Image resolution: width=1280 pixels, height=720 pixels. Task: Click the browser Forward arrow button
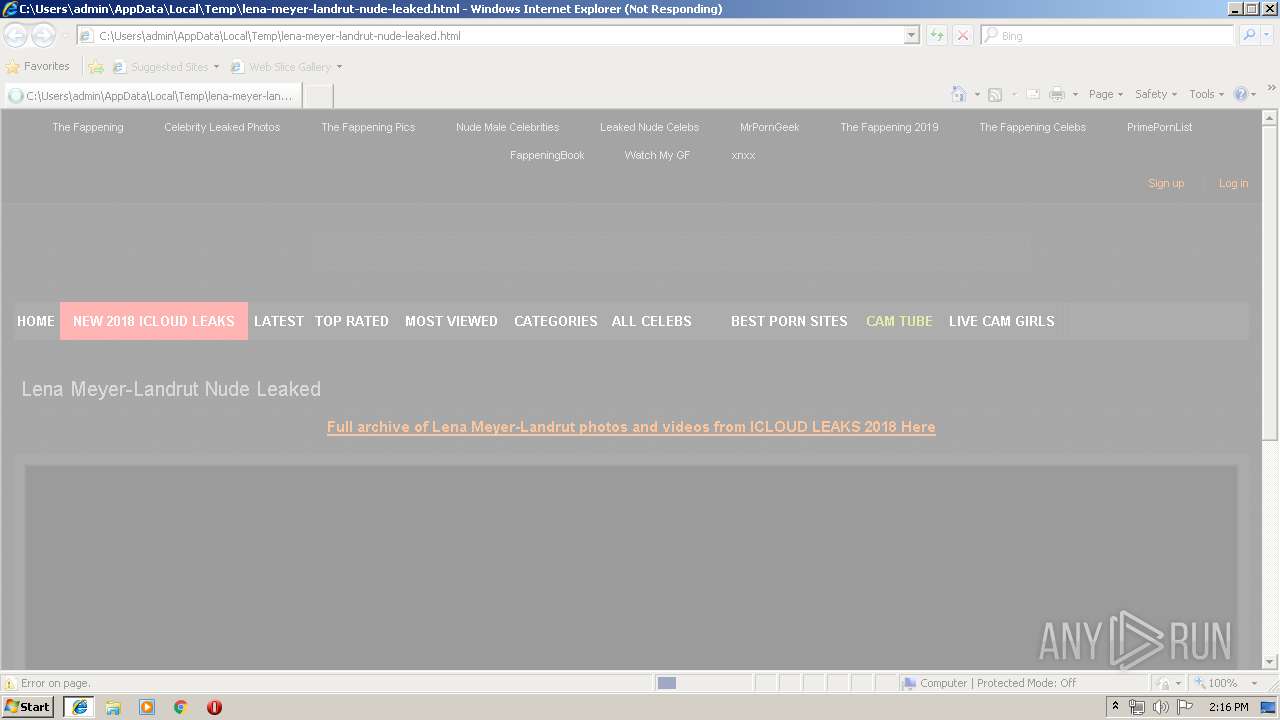43,36
